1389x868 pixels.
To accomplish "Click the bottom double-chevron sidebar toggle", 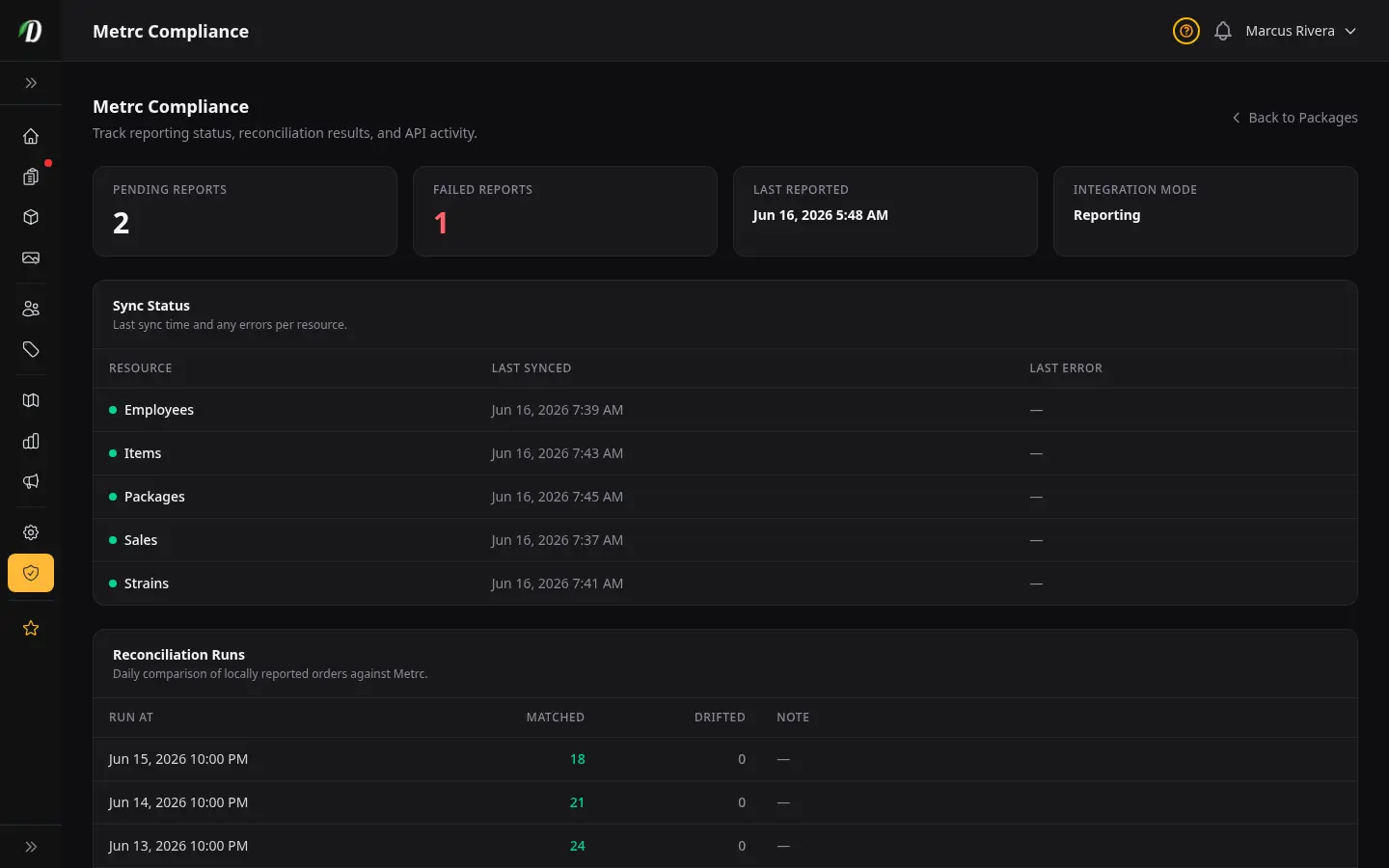I will tap(31, 847).
